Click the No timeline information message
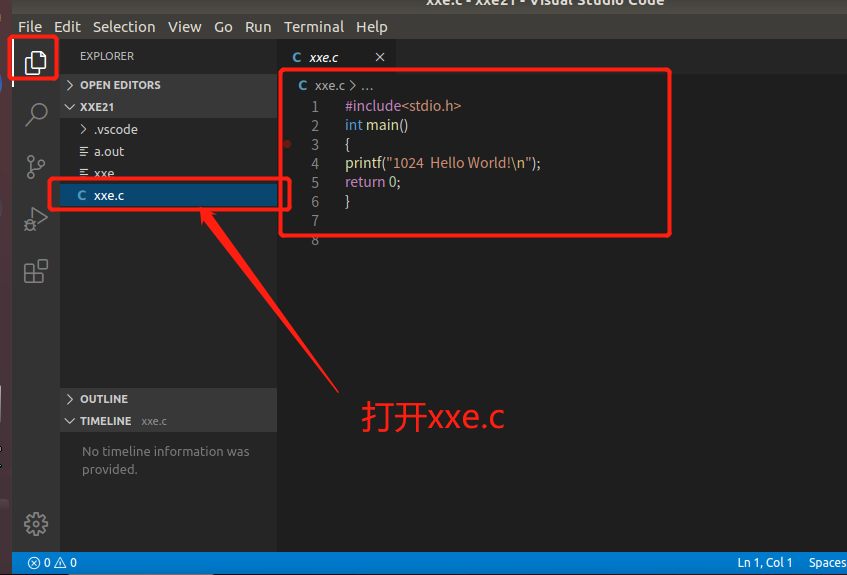Viewport: 847px width, 575px height. point(165,460)
